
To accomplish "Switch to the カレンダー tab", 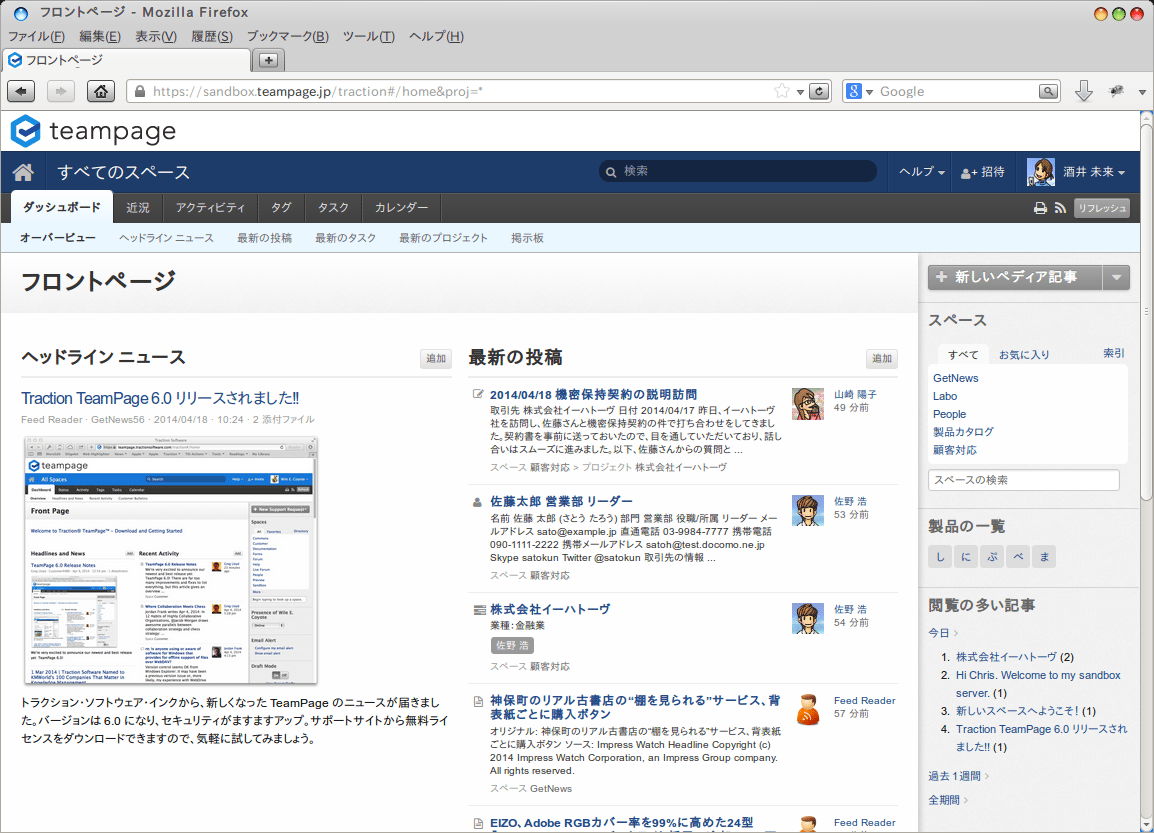I will coord(401,208).
